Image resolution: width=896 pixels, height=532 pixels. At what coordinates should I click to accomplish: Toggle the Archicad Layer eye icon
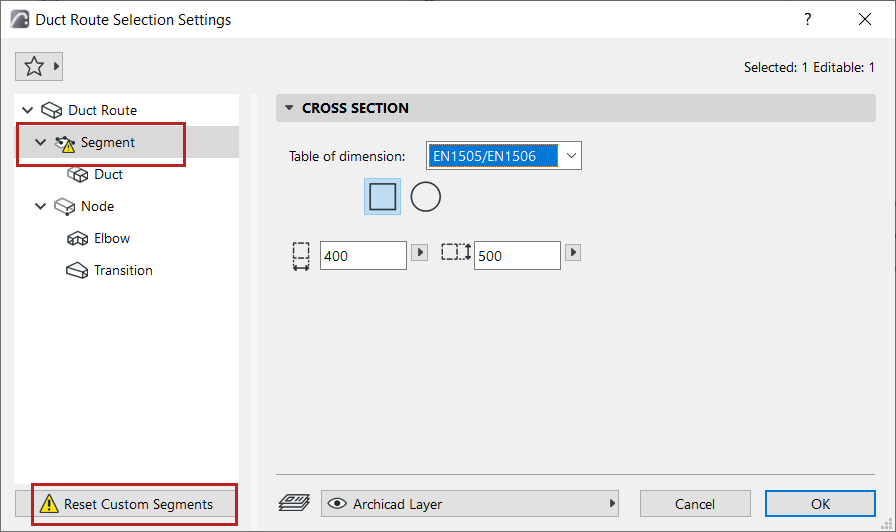[x=337, y=504]
